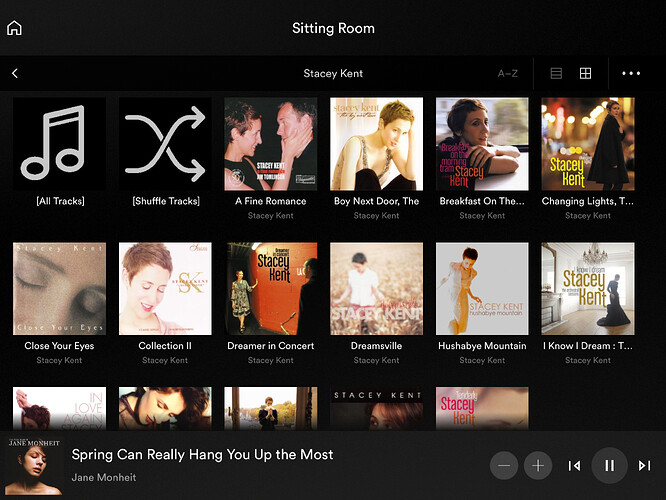The width and height of the screenshot is (666, 500).
Task: Open Dreamer in Concert album cover
Action: pos(271,288)
